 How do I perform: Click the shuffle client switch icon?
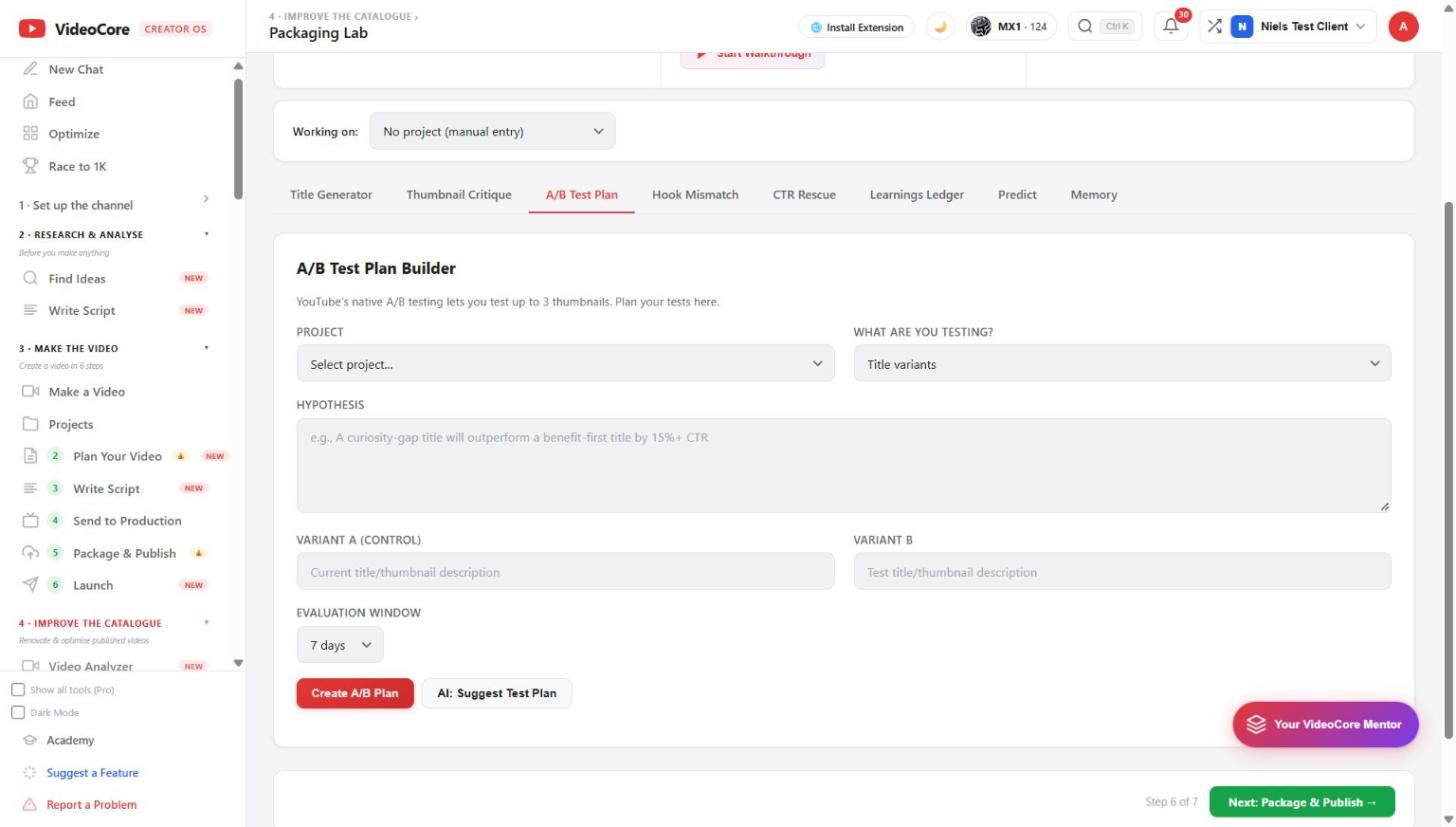pyautogui.click(x=1214, y=27)
